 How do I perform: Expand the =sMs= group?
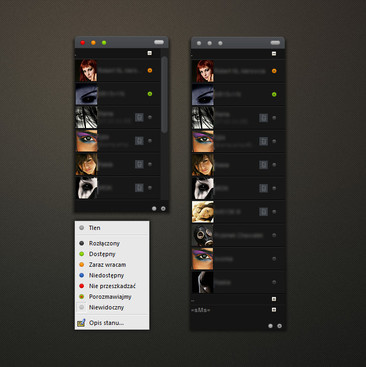point(274,310)
